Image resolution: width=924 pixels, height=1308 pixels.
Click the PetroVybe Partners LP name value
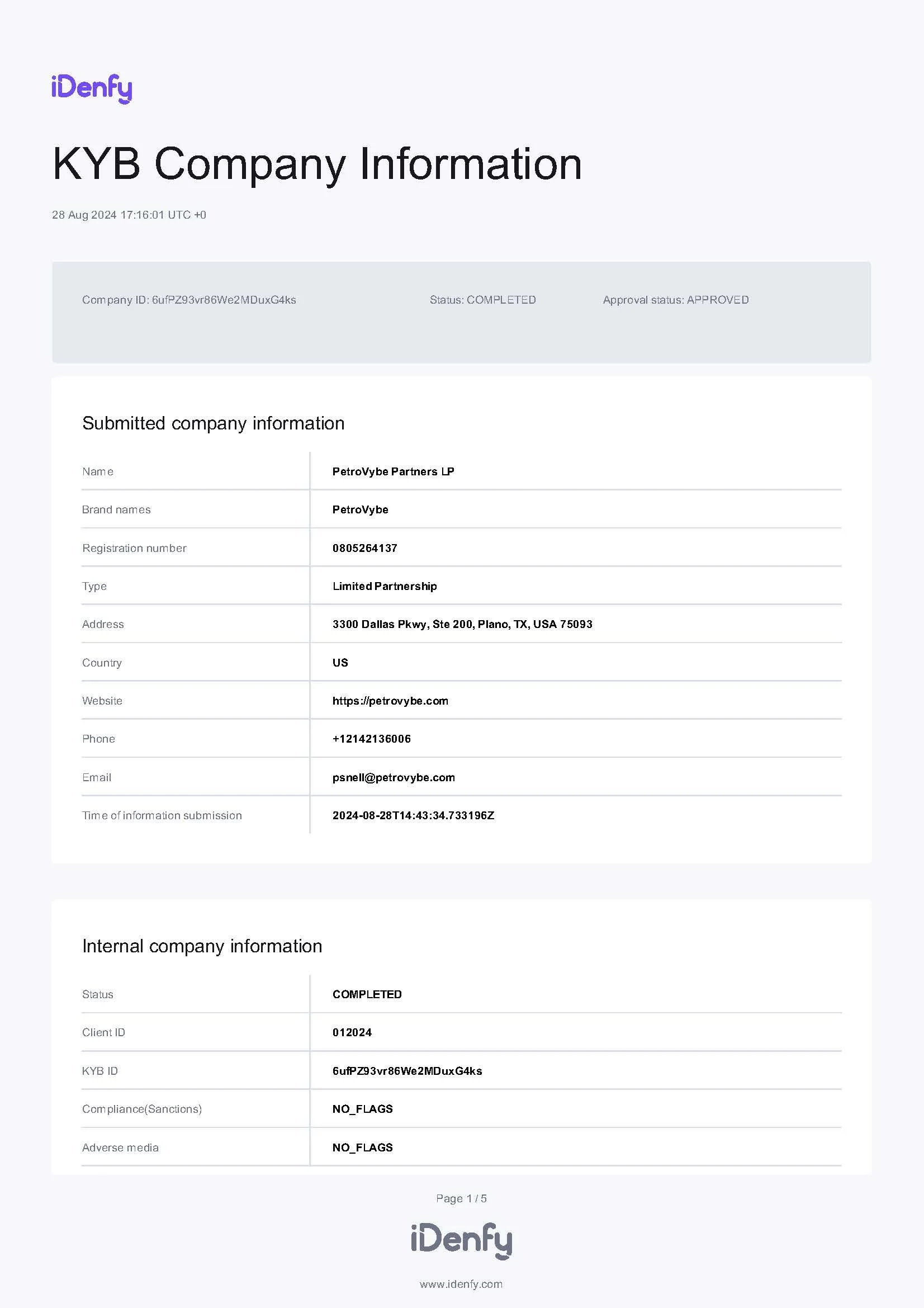(394, 471)
